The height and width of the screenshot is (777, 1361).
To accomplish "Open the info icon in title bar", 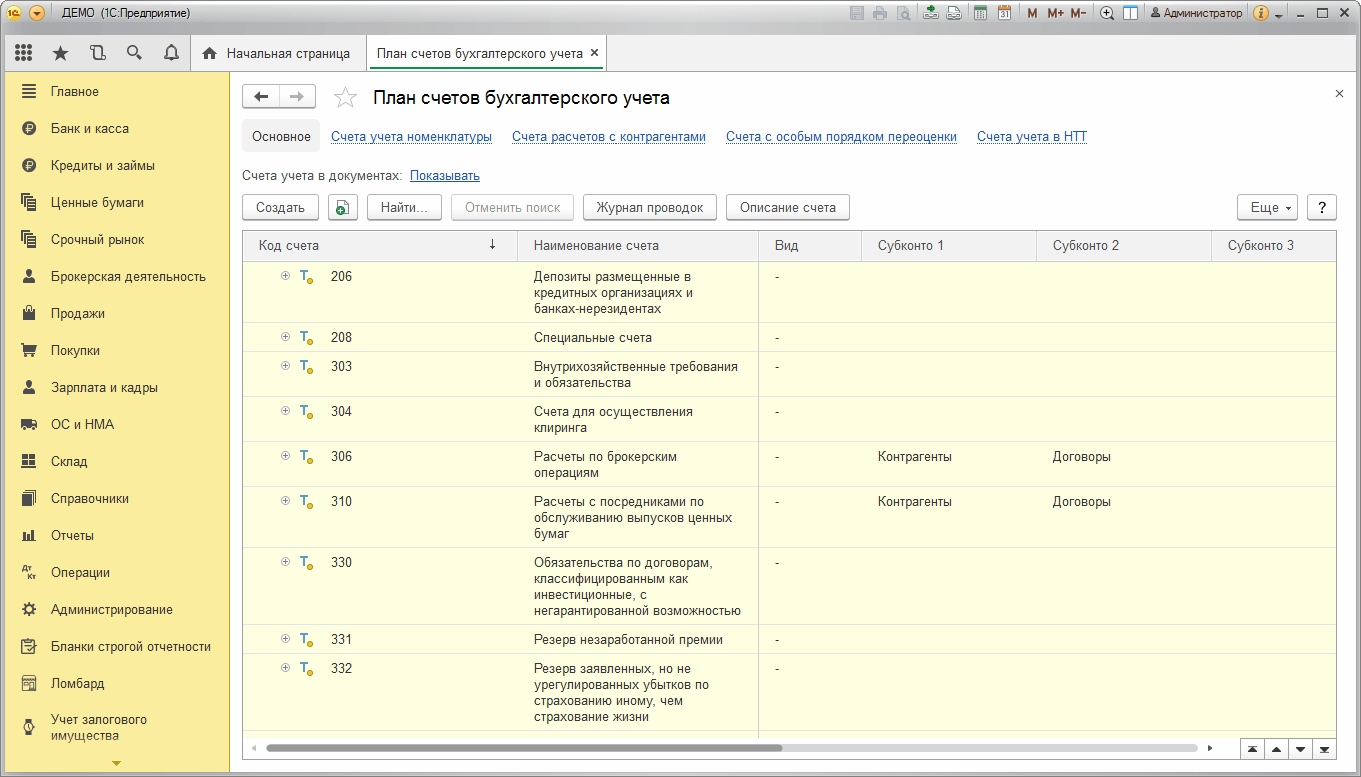I will click(x=1261, y=13).
